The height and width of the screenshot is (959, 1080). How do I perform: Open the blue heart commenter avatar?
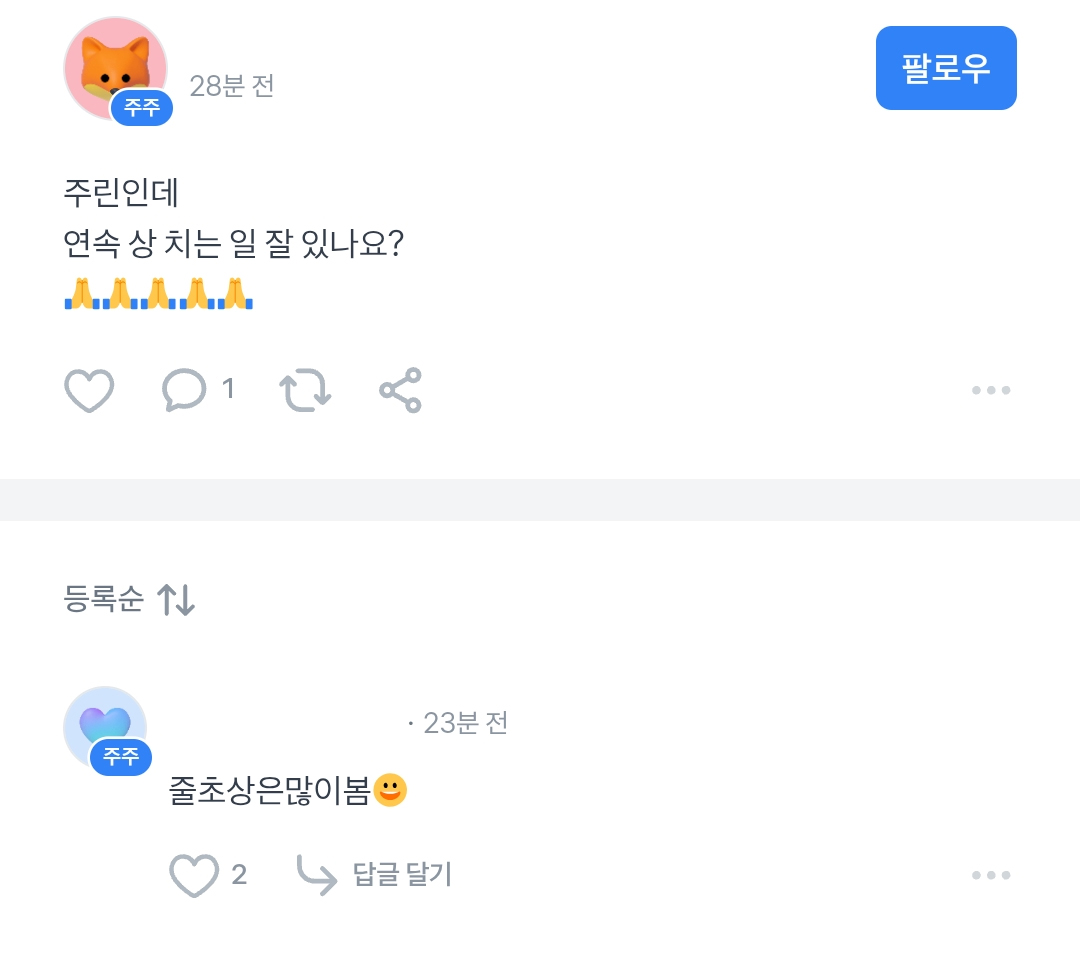tap(105, 721)
